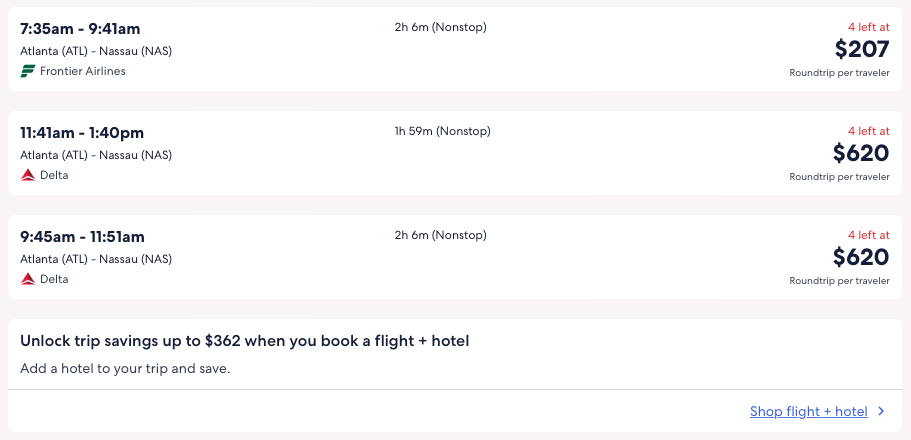This screenshot has height=440, width=911.
Task: Click Atlanta (ATL) - Nassau (NAS) on Frontier flight
Action: [96, 51]
